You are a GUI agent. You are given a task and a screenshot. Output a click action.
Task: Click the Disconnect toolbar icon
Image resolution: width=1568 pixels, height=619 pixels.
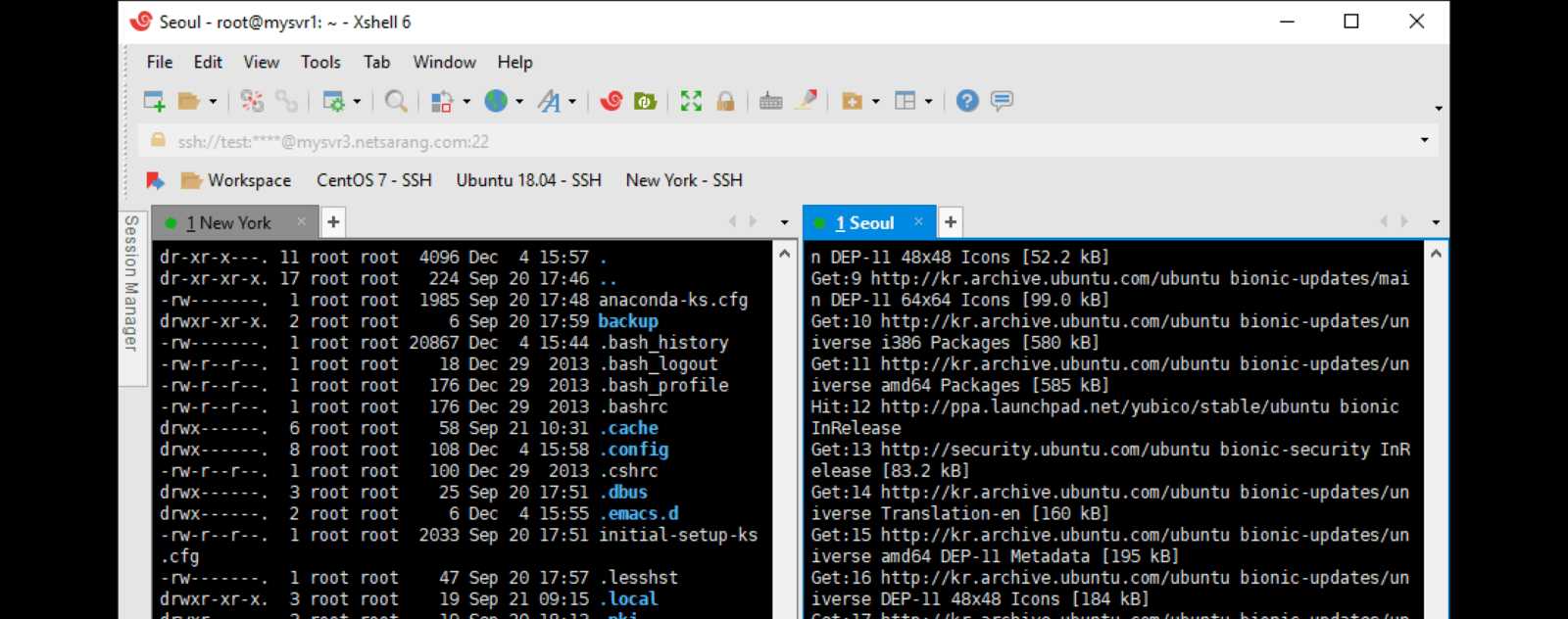pos(252,101)
